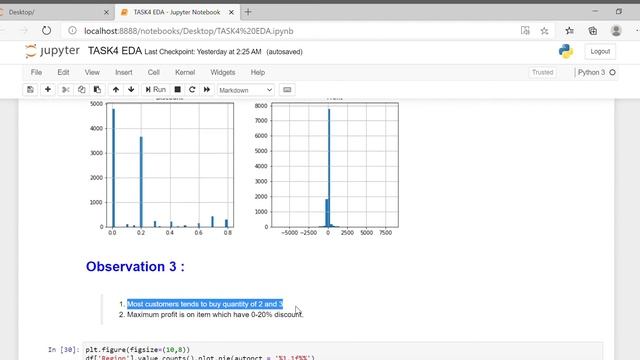Open a new browser tab
The width and height of the screenshot is (640, 360).
tap(248, 12)
